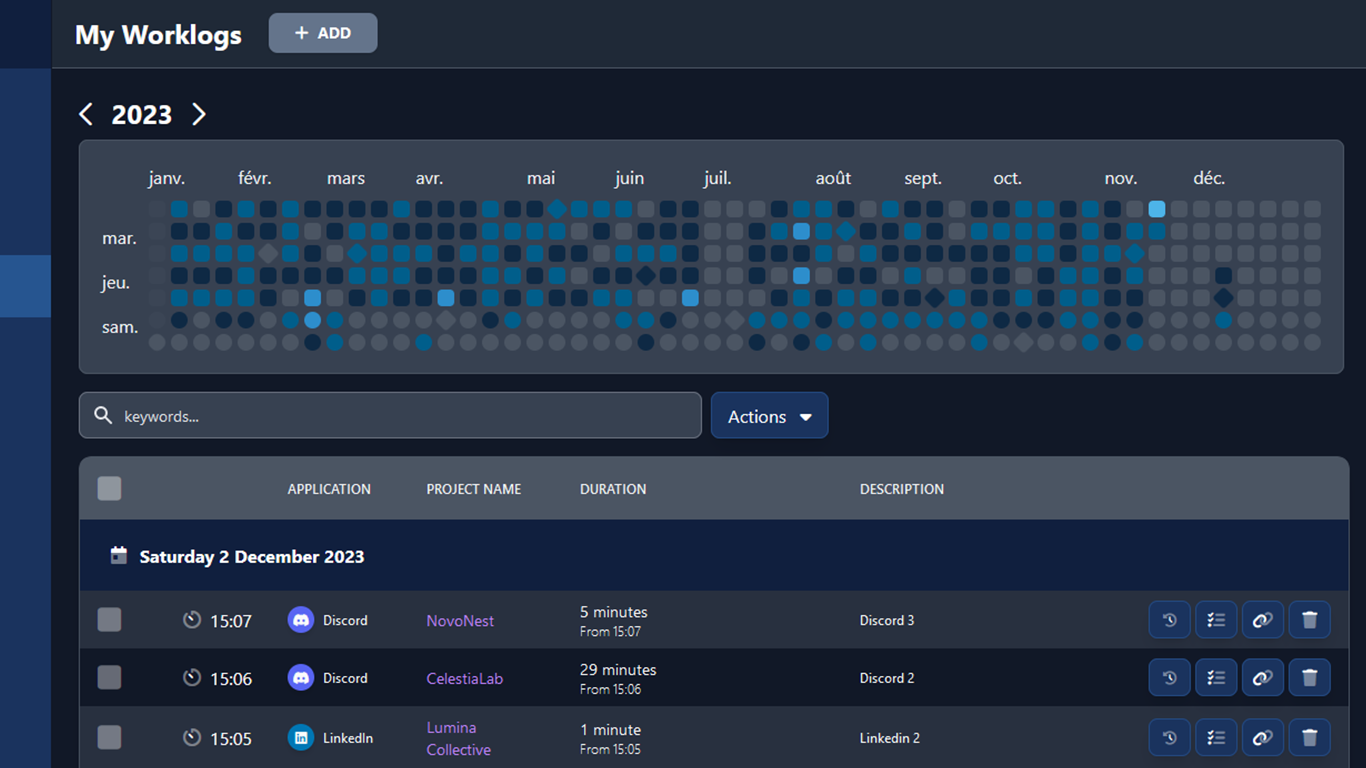Select the Lumina Collective row checkbox
1366x768 pixels.
point(109,737)
